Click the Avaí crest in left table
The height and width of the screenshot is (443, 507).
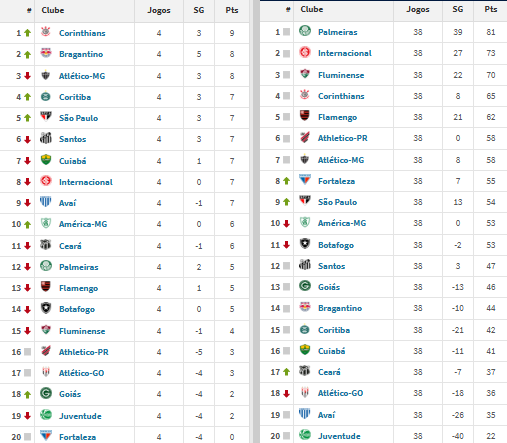click(46, 202)
